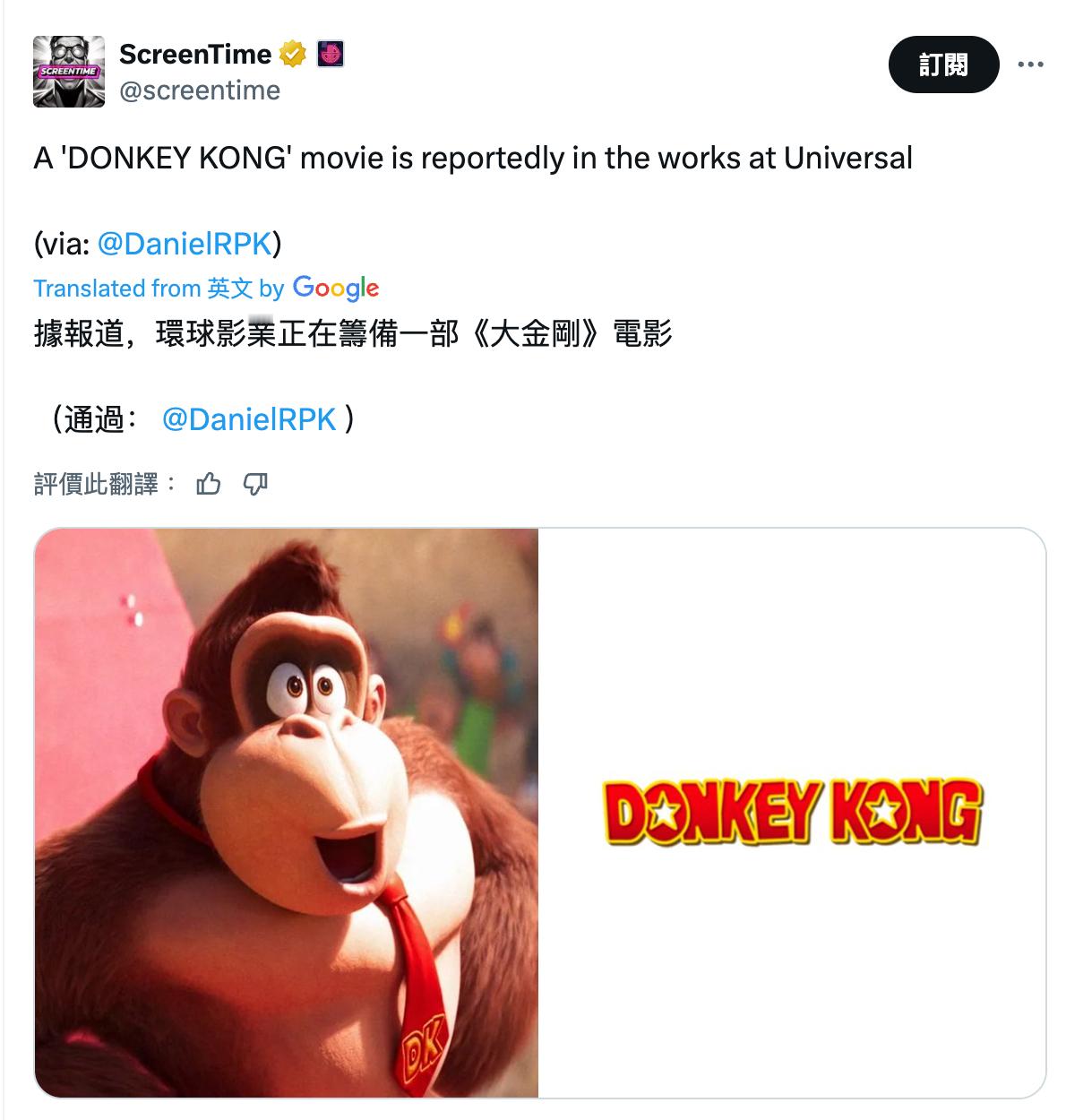Click the ScreenTime profile avatar
The image size is (1066, 1120).
click(69, 72)
